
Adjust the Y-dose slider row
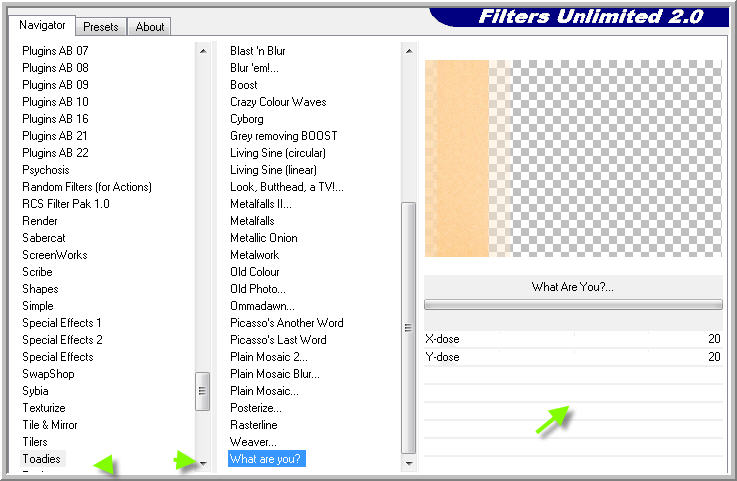pos(573,357)
